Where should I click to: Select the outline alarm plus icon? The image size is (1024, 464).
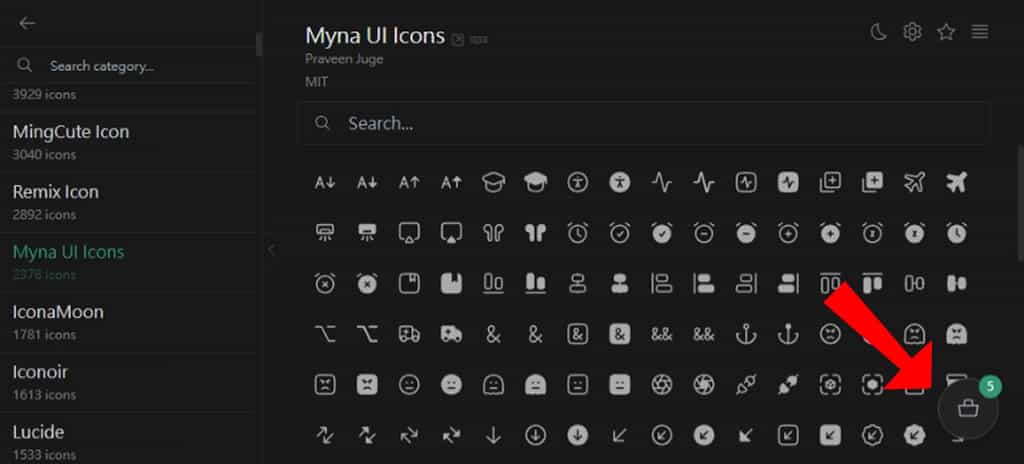pos(788,233)
